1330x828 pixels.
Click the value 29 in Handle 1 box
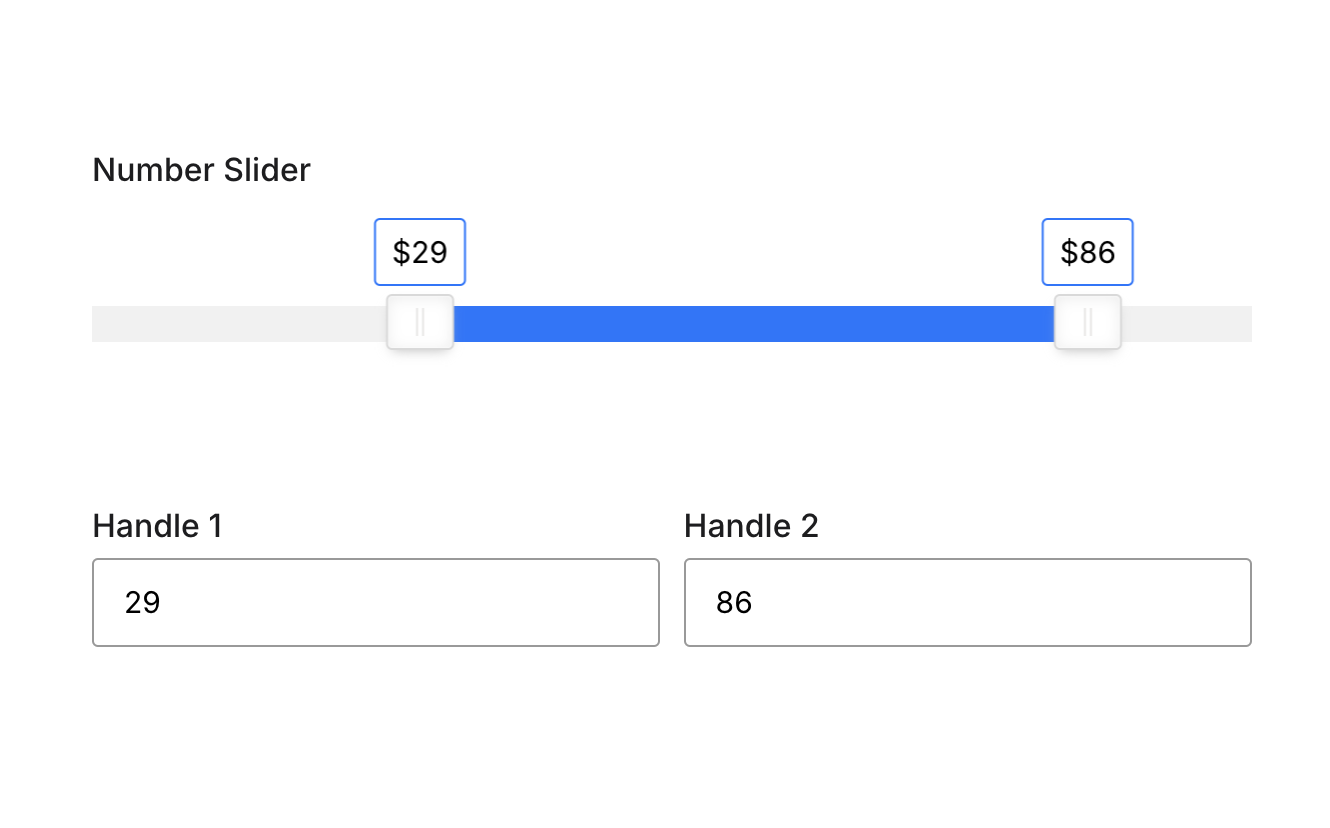click(143, 603)
